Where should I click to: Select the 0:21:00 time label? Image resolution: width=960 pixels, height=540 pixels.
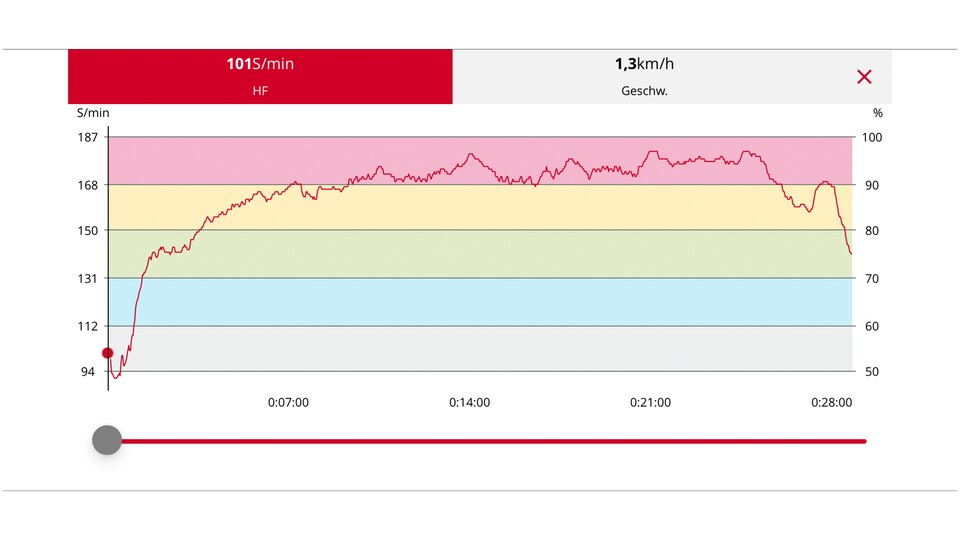point(650,403)
